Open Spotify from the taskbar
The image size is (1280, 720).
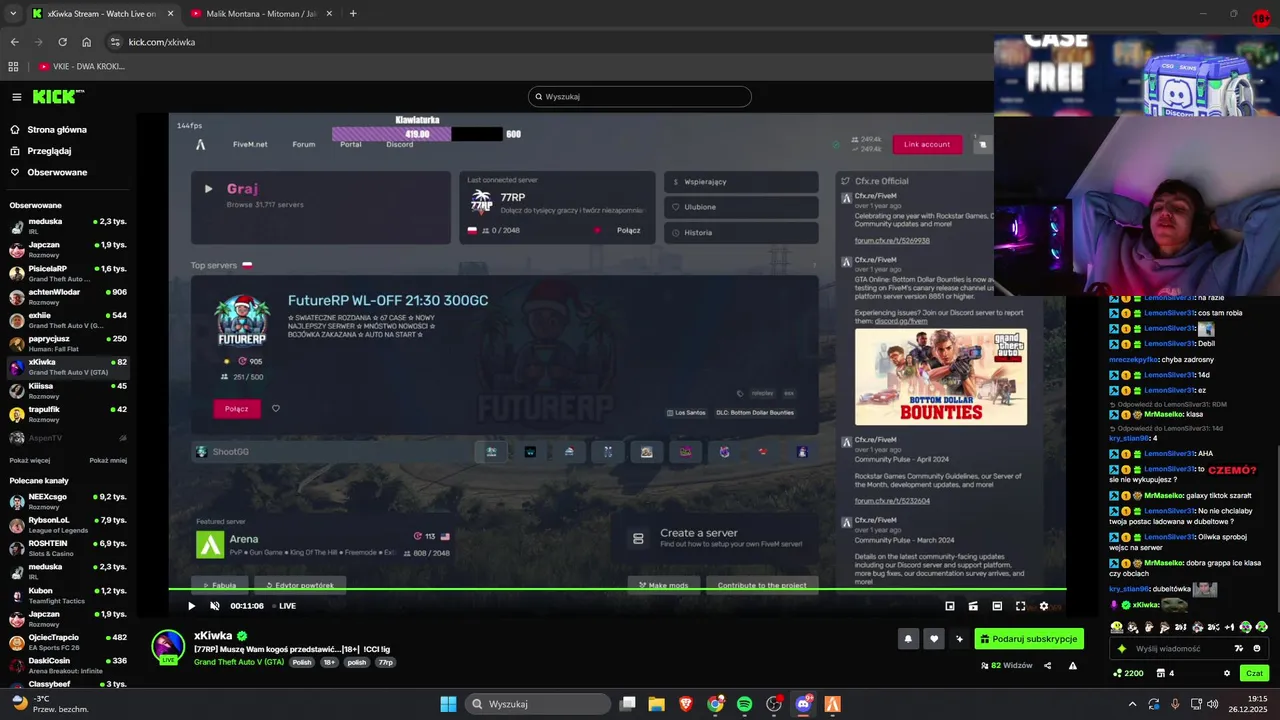pos(744,704)
